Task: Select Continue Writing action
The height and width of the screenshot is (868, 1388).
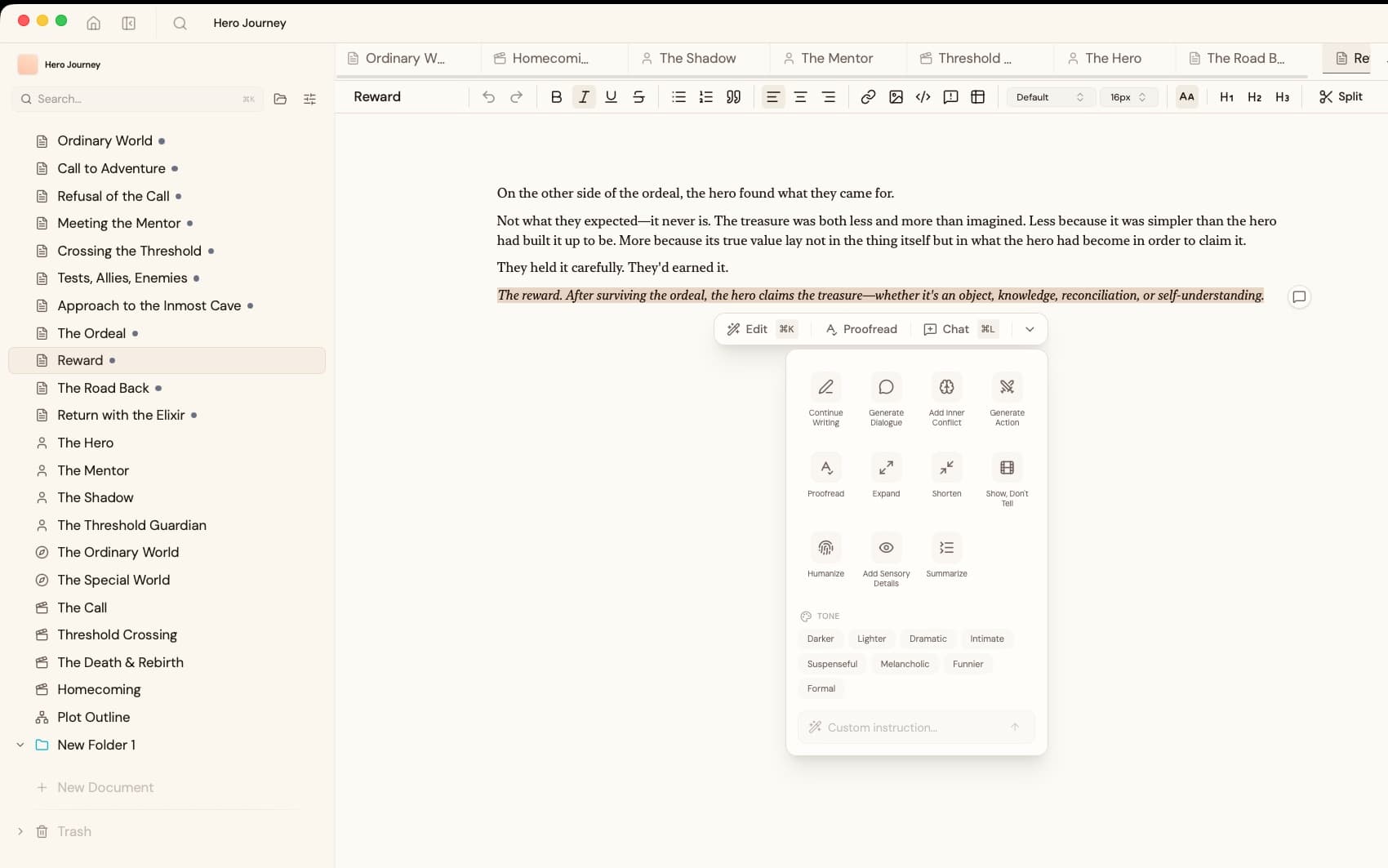Action: click(825, 399)
